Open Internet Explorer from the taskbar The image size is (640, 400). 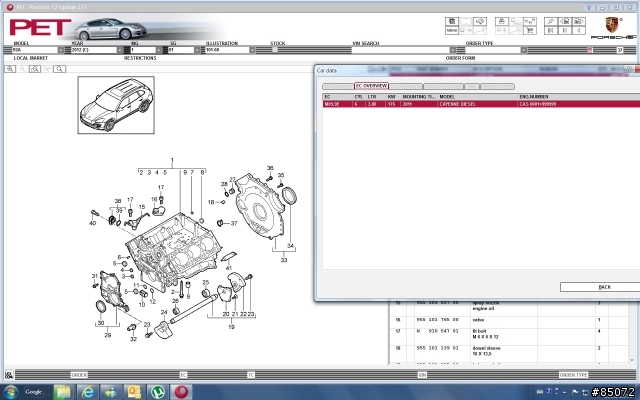click(87, 392)
